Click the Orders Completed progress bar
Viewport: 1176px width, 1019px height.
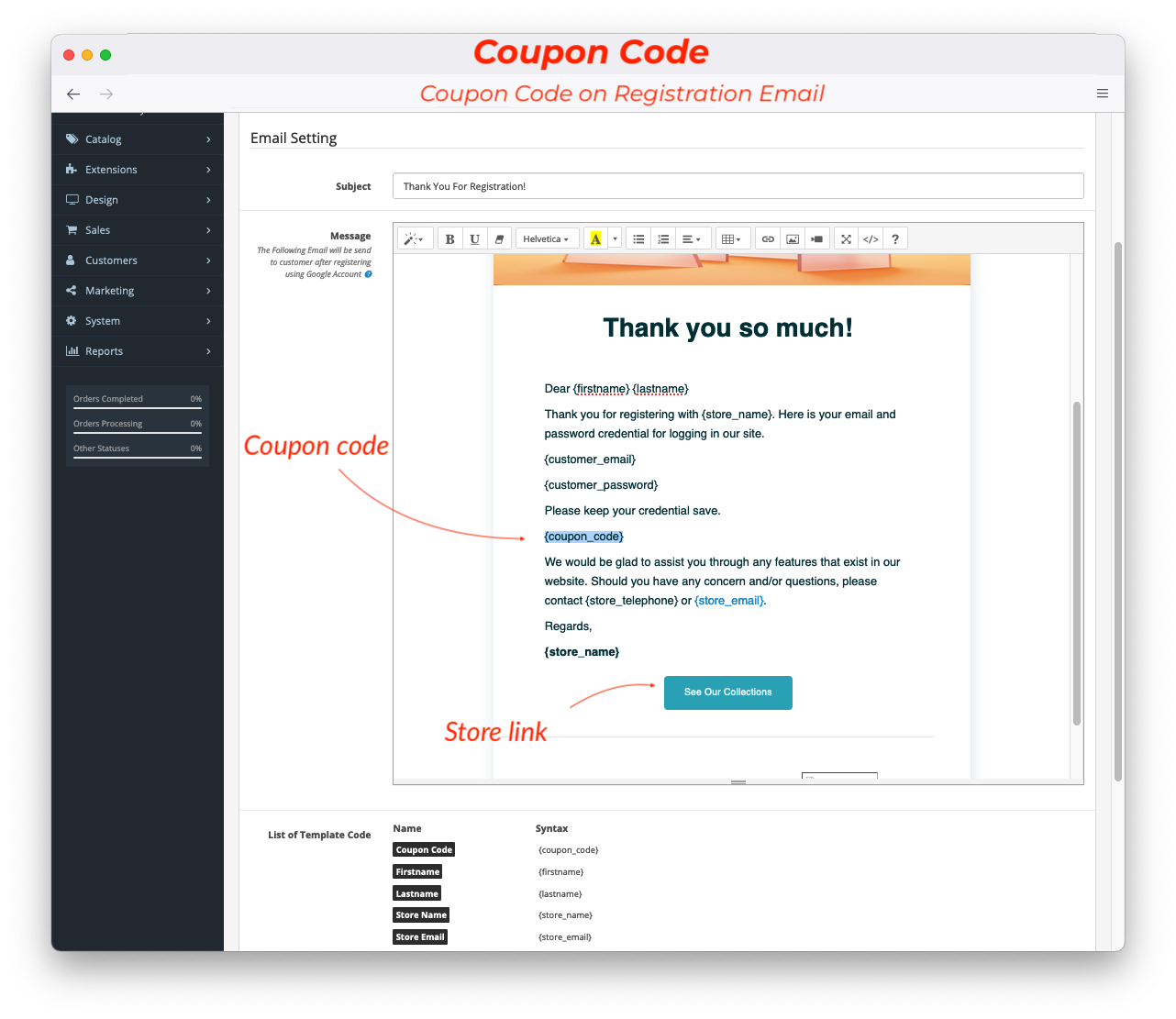138,407
